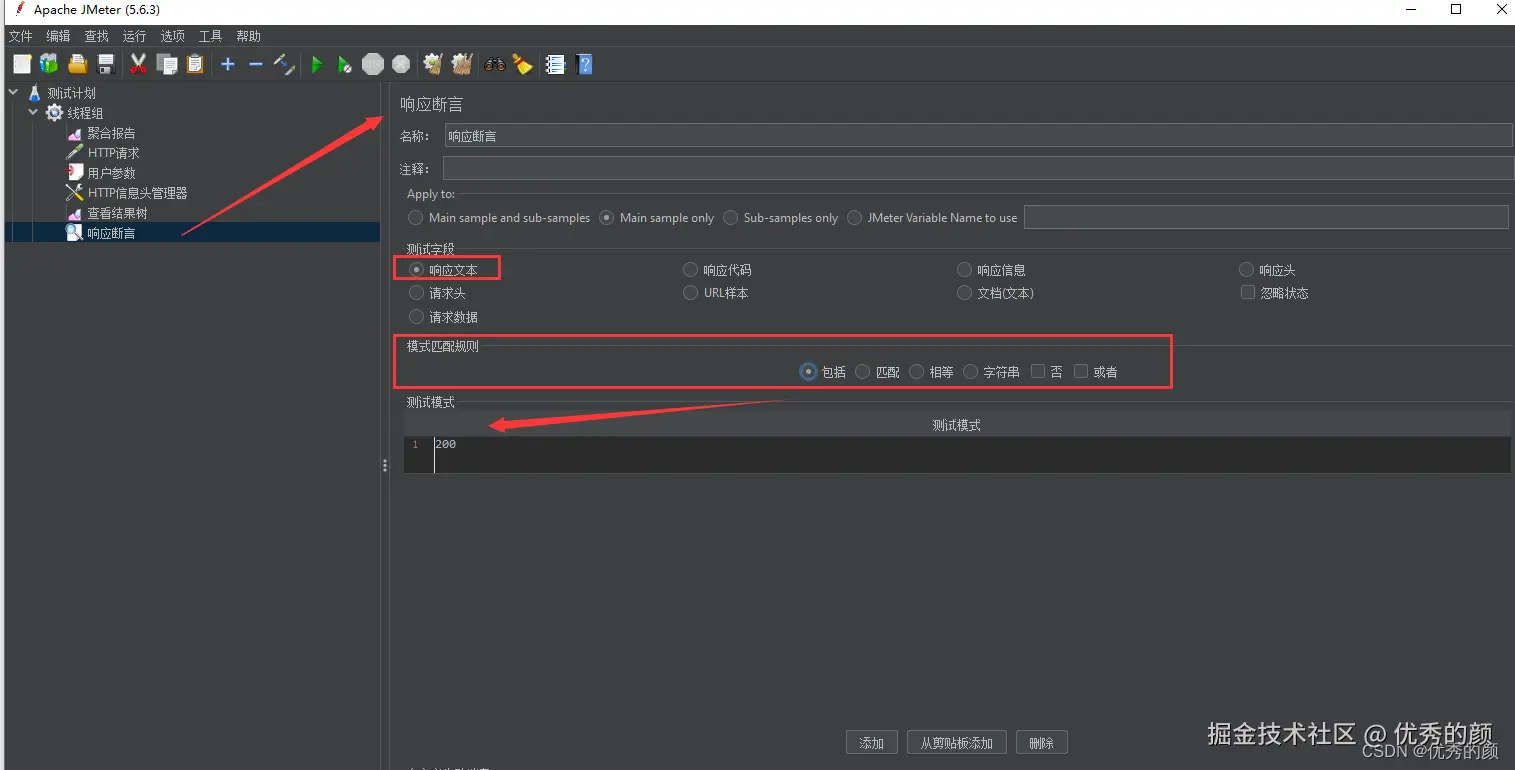This screenshot has width=1515, height=770.
Task: Start test with no pauses icon
Action: click(x=345, y=64)
